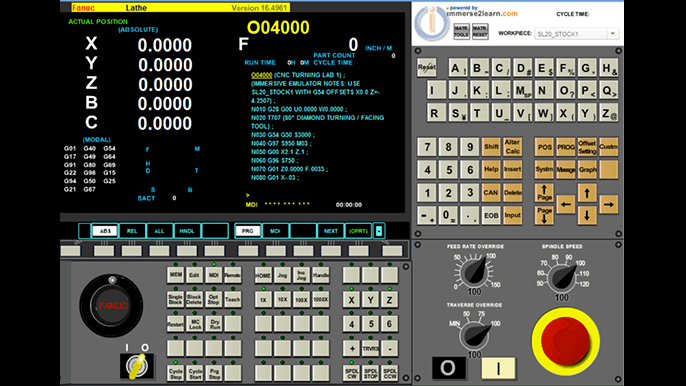
Task: Select the REL softkey tab
Action: 132,231
